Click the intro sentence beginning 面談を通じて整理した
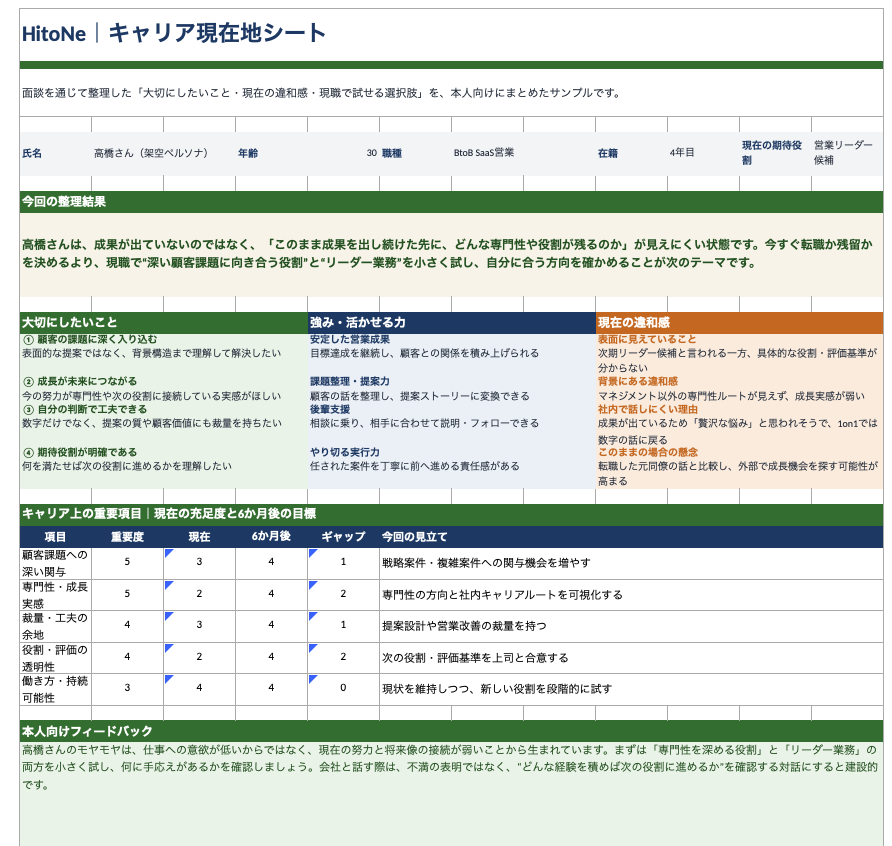This screenshot has height=846, width=892. 321,93
